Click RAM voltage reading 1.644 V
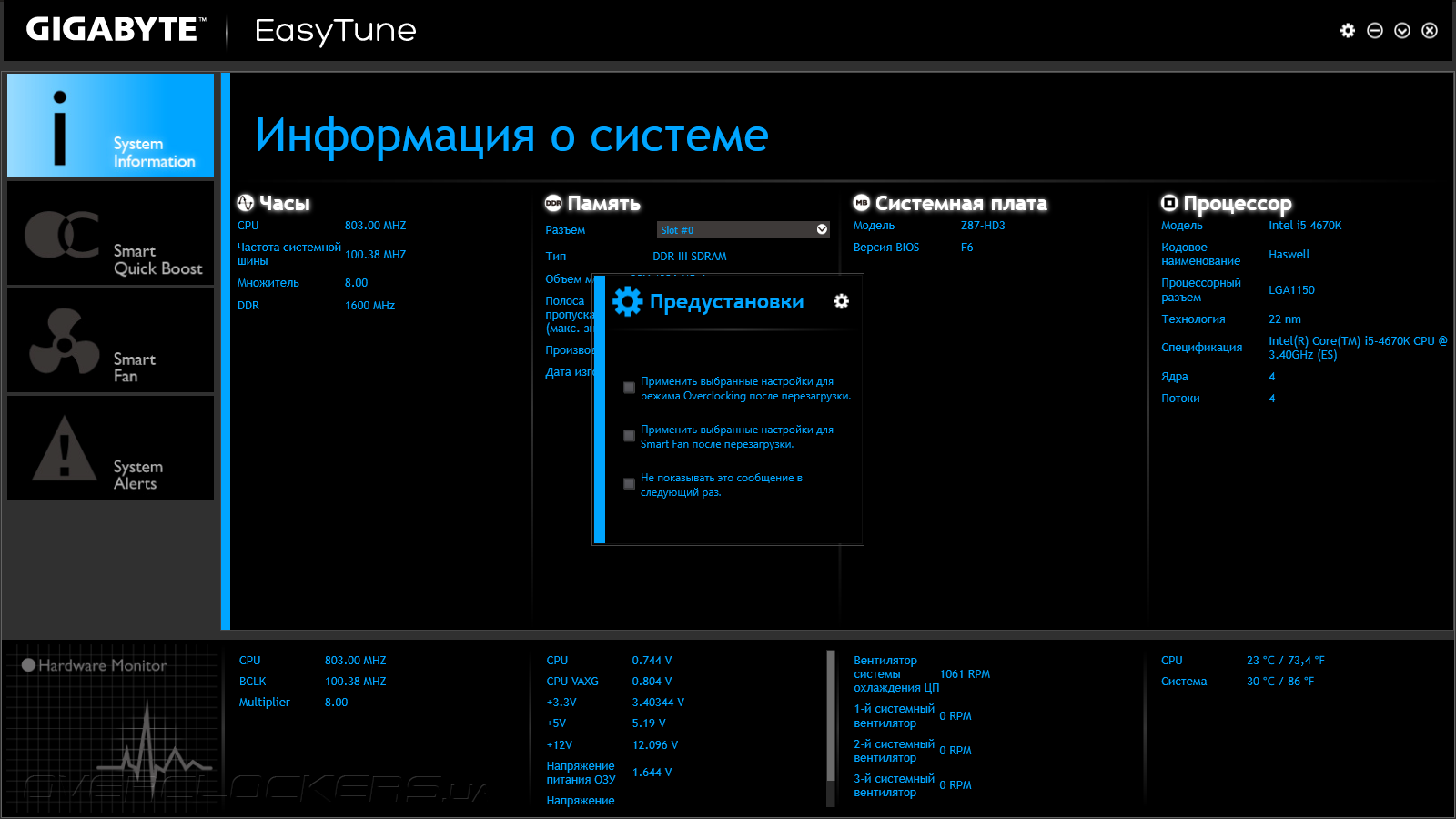The width and height of the screenshot is (1456, 819). pyautogui.click(x=652, y=773)
